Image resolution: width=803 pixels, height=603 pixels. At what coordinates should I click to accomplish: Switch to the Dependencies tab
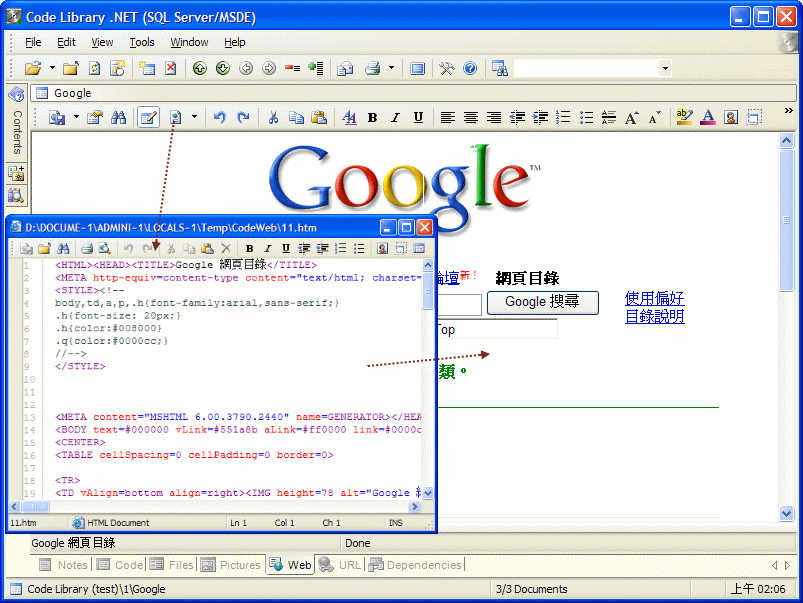pyautogui.click(x=415, y=565)
